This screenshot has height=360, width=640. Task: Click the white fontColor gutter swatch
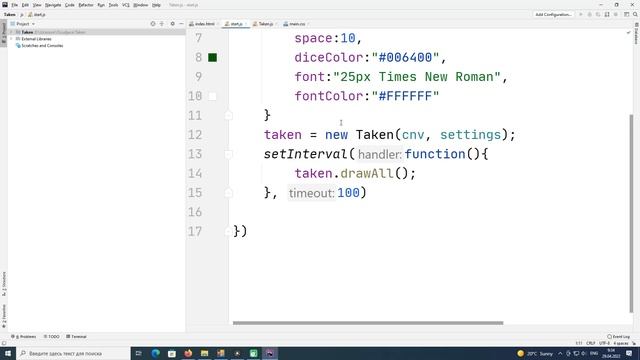tap(212, 96)
